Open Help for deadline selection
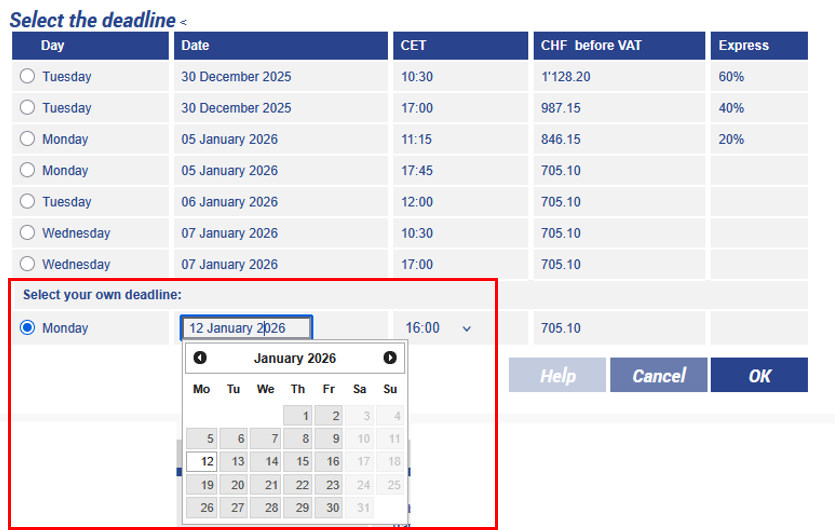The width and height of the screenshot is (835, 530). [557, 376]
